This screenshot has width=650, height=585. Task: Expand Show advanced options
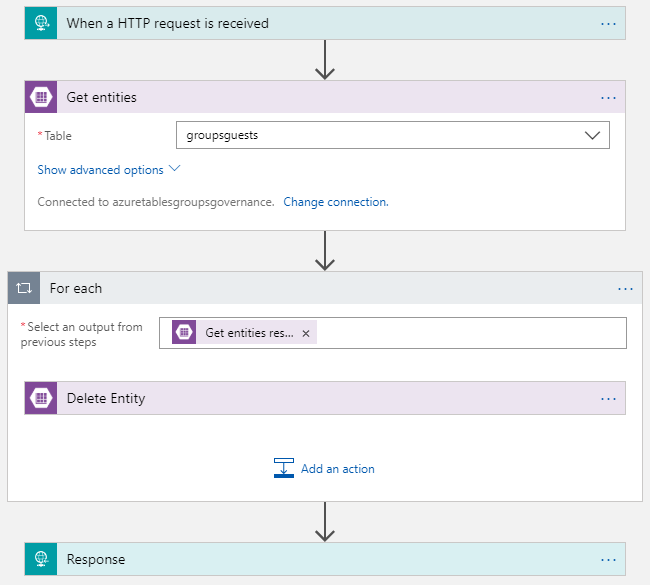(108, 170)
